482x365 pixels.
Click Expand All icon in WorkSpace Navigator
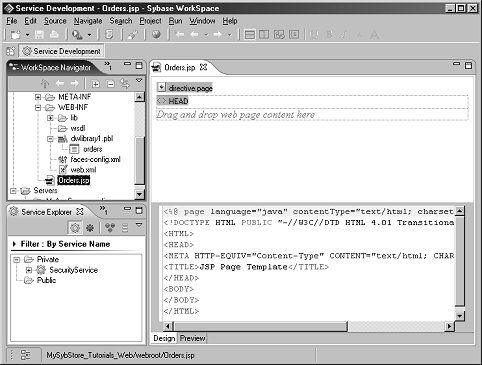96,84
